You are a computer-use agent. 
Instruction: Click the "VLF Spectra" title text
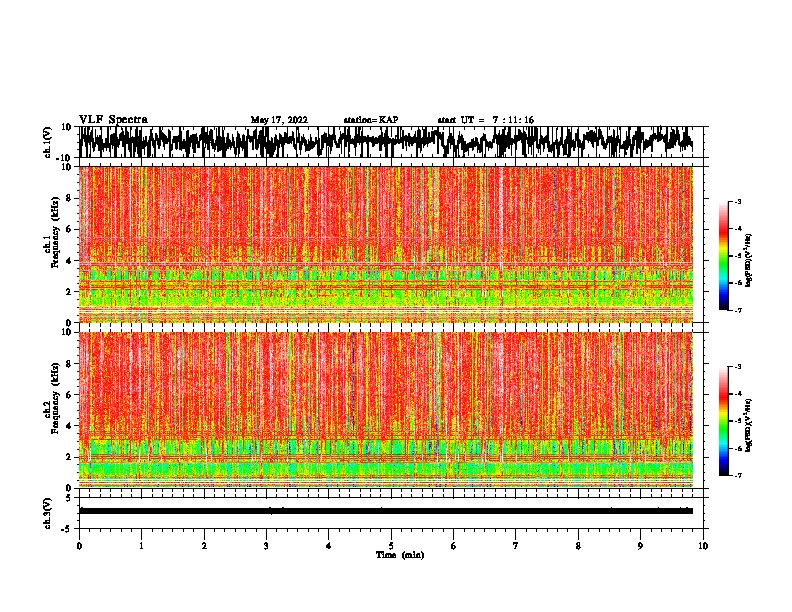(113, 120)
